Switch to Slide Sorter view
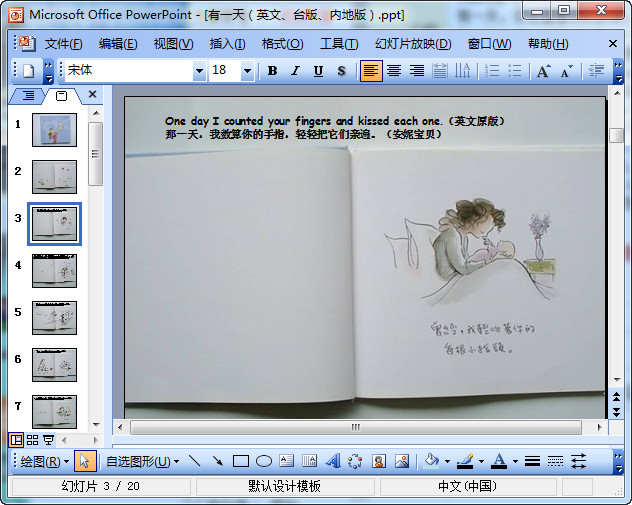Screen dimensions: 632x505 coord(32,440)
